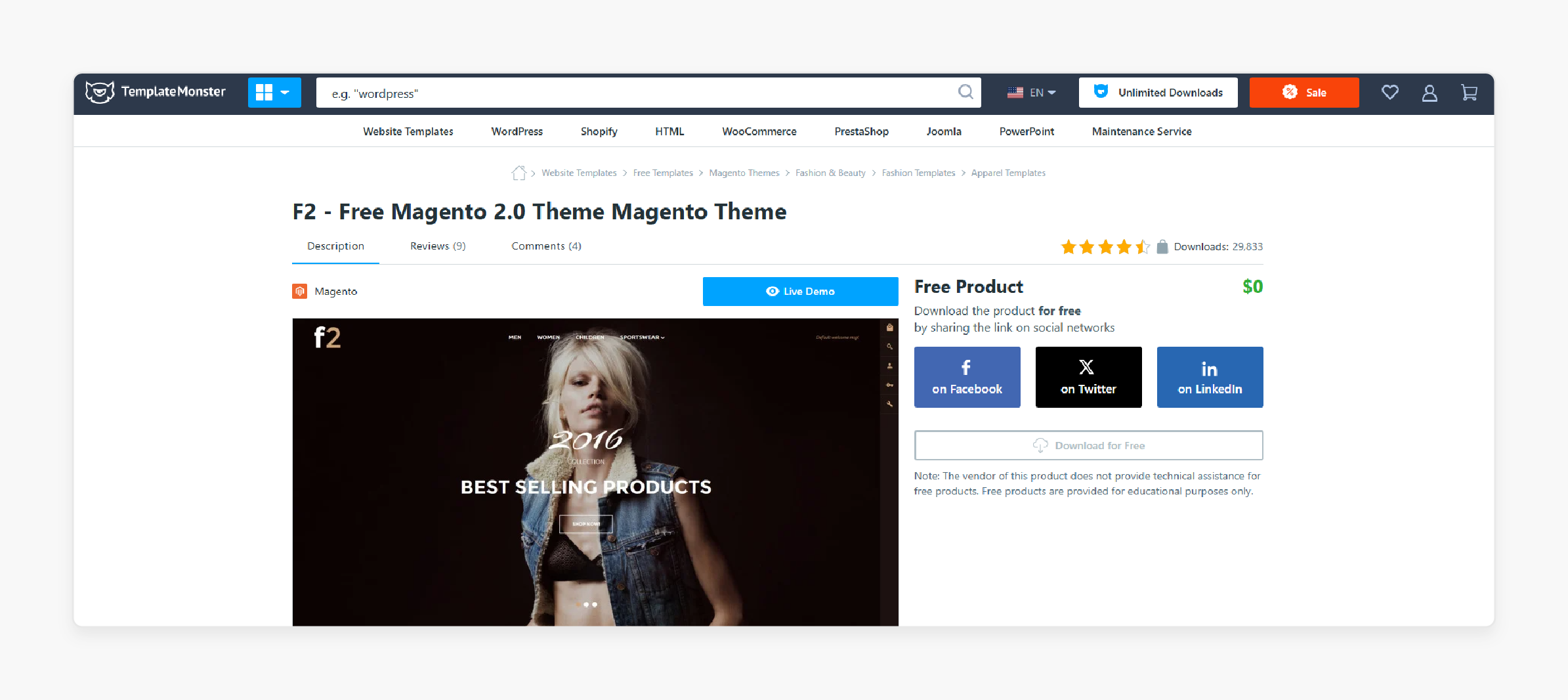Open PowerPoint menu item
1568x700 pixels.
pos(1027,131)
